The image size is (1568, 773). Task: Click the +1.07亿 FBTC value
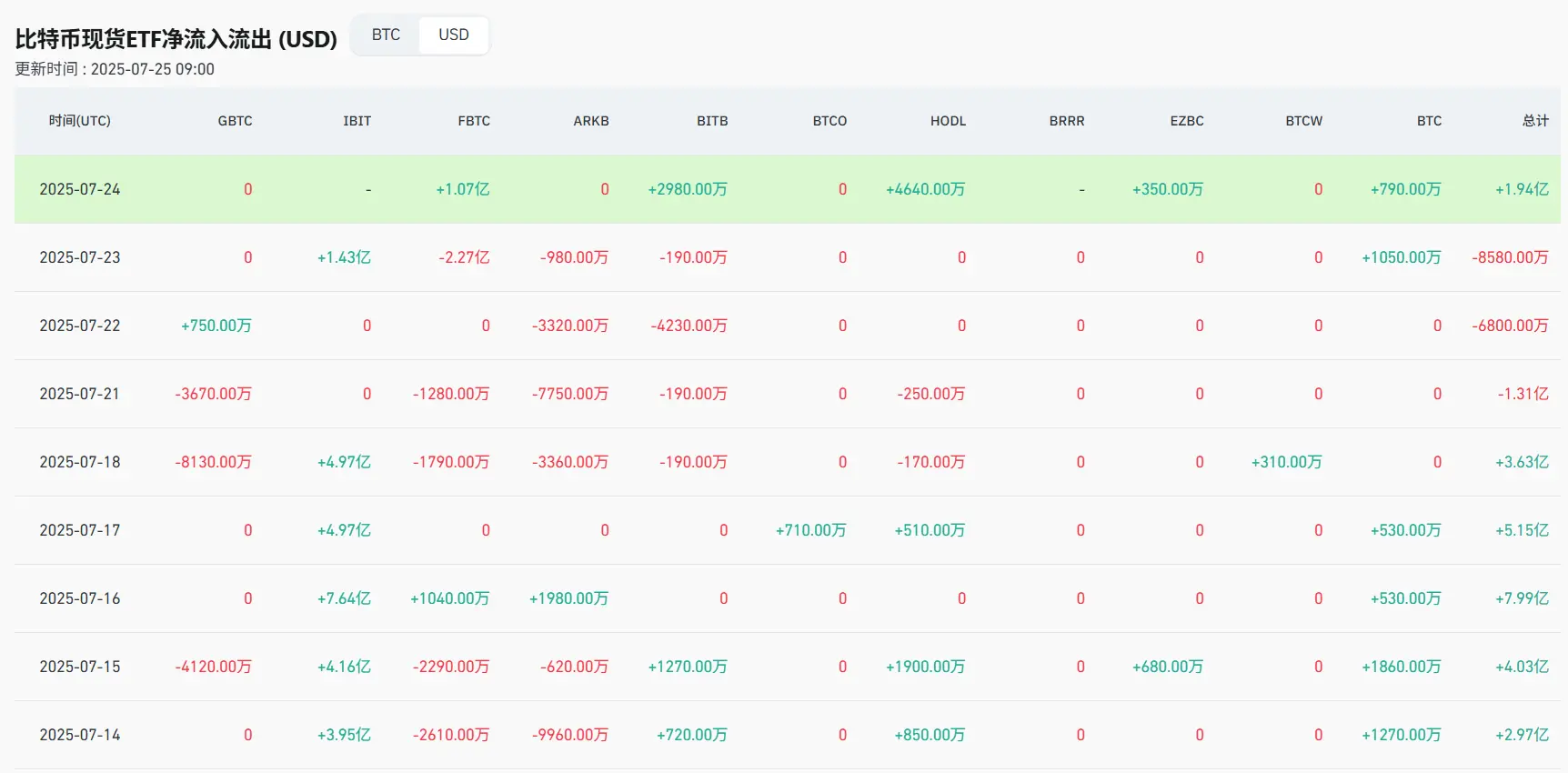click(463, 189)
